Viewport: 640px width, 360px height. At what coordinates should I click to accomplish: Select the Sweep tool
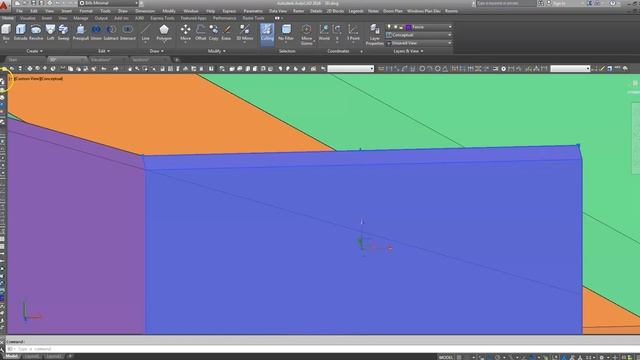(x=63, y=32)
